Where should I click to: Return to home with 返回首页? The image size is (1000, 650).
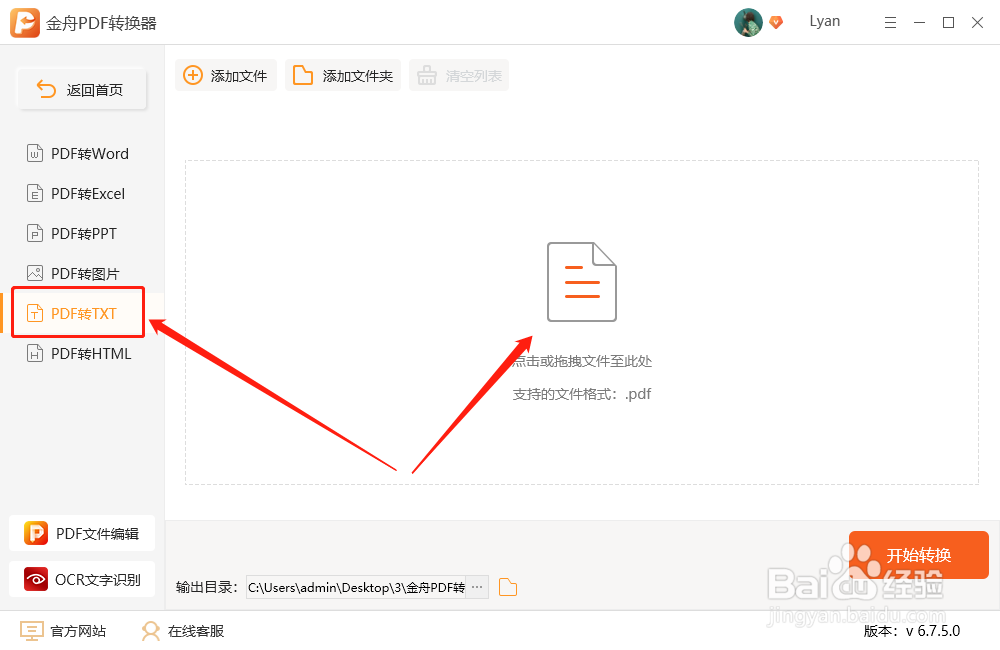pyautogui.click(x=82, y=89)
